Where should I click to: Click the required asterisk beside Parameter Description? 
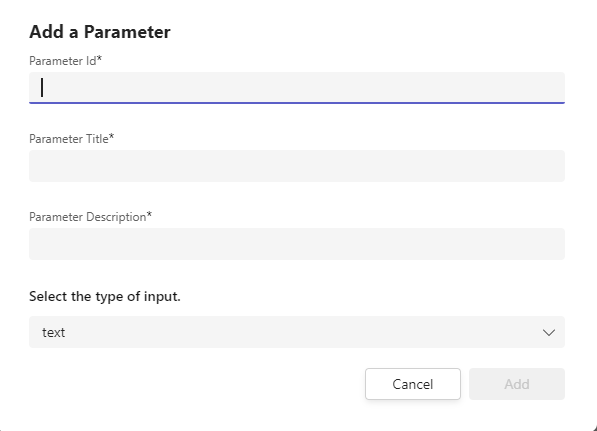(x=149, y=215)
